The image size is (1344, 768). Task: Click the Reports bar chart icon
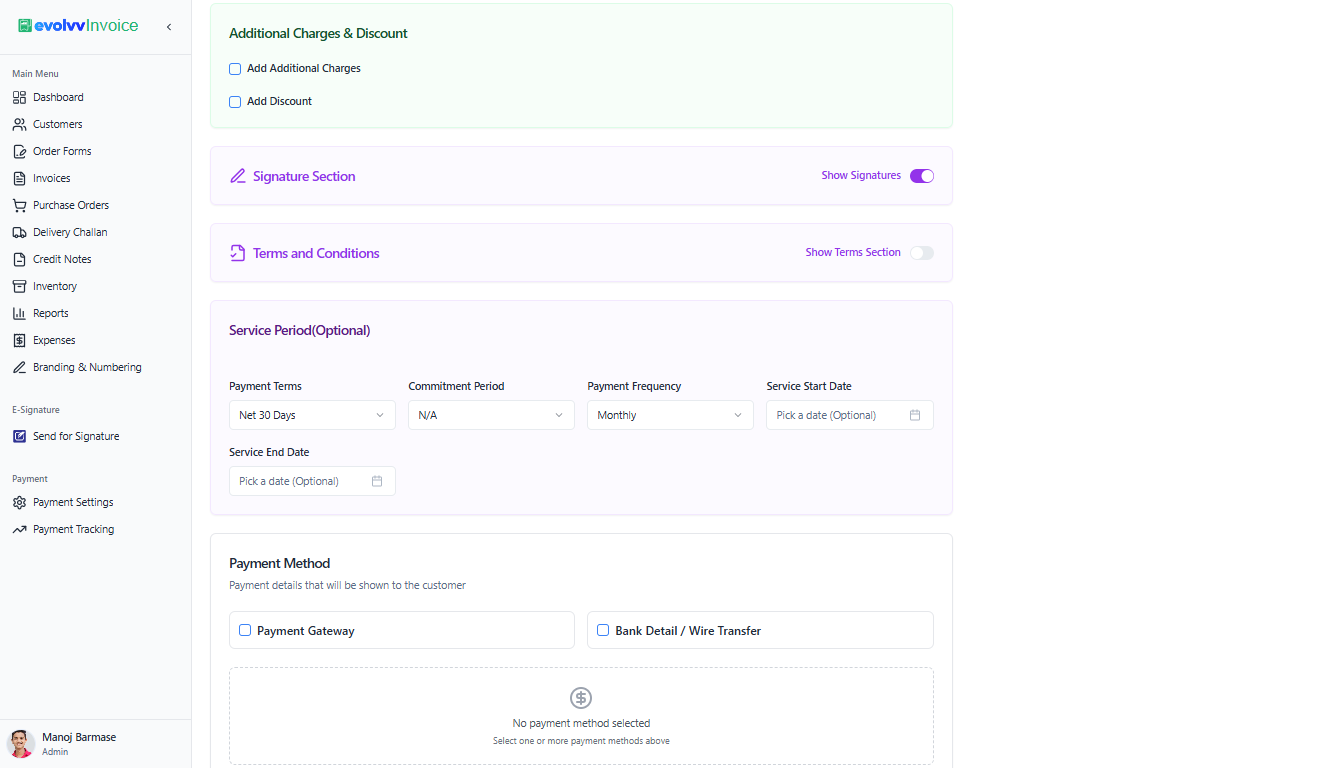[19, 313]
